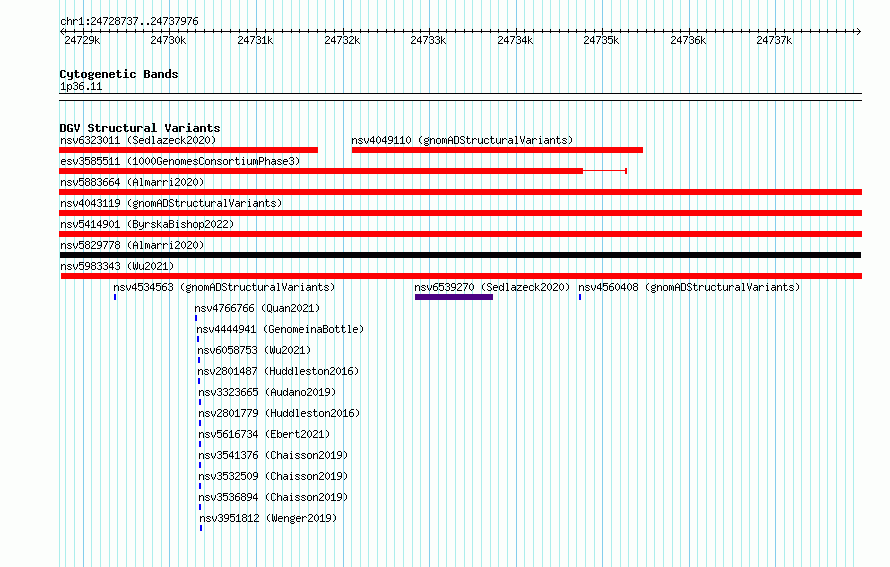Open the nsv5983343 (Wu2021) variant label

[117, 266]
